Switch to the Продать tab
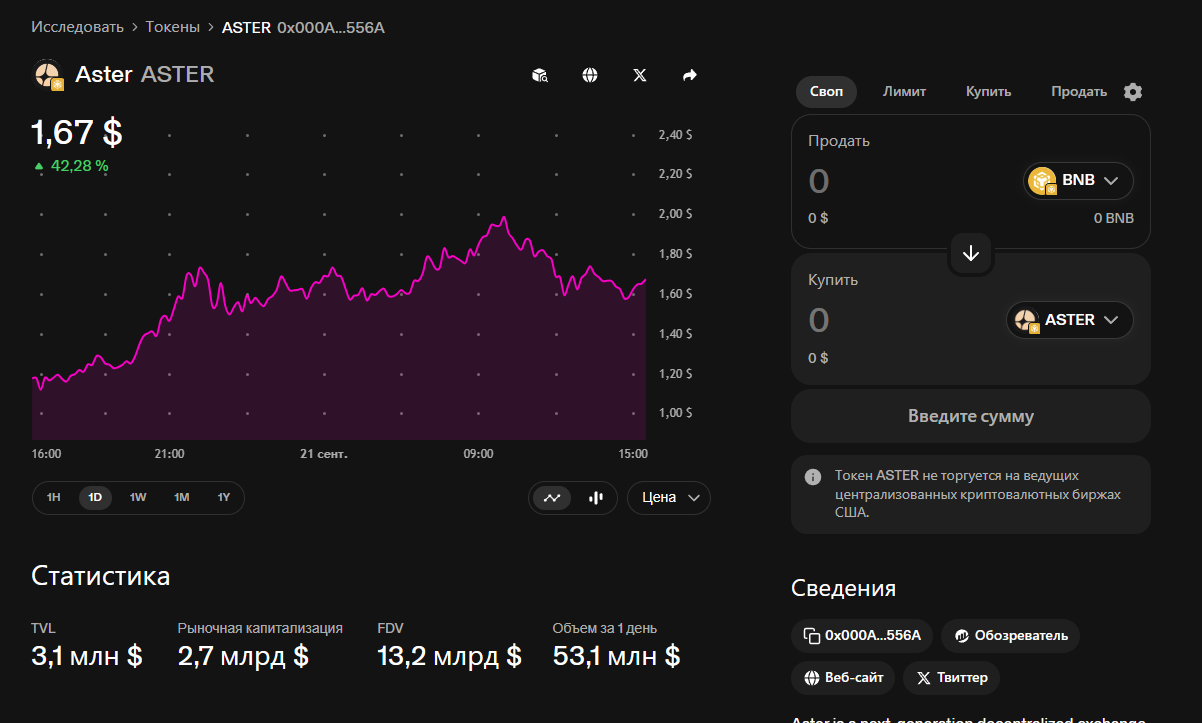 click(1079, 92)
